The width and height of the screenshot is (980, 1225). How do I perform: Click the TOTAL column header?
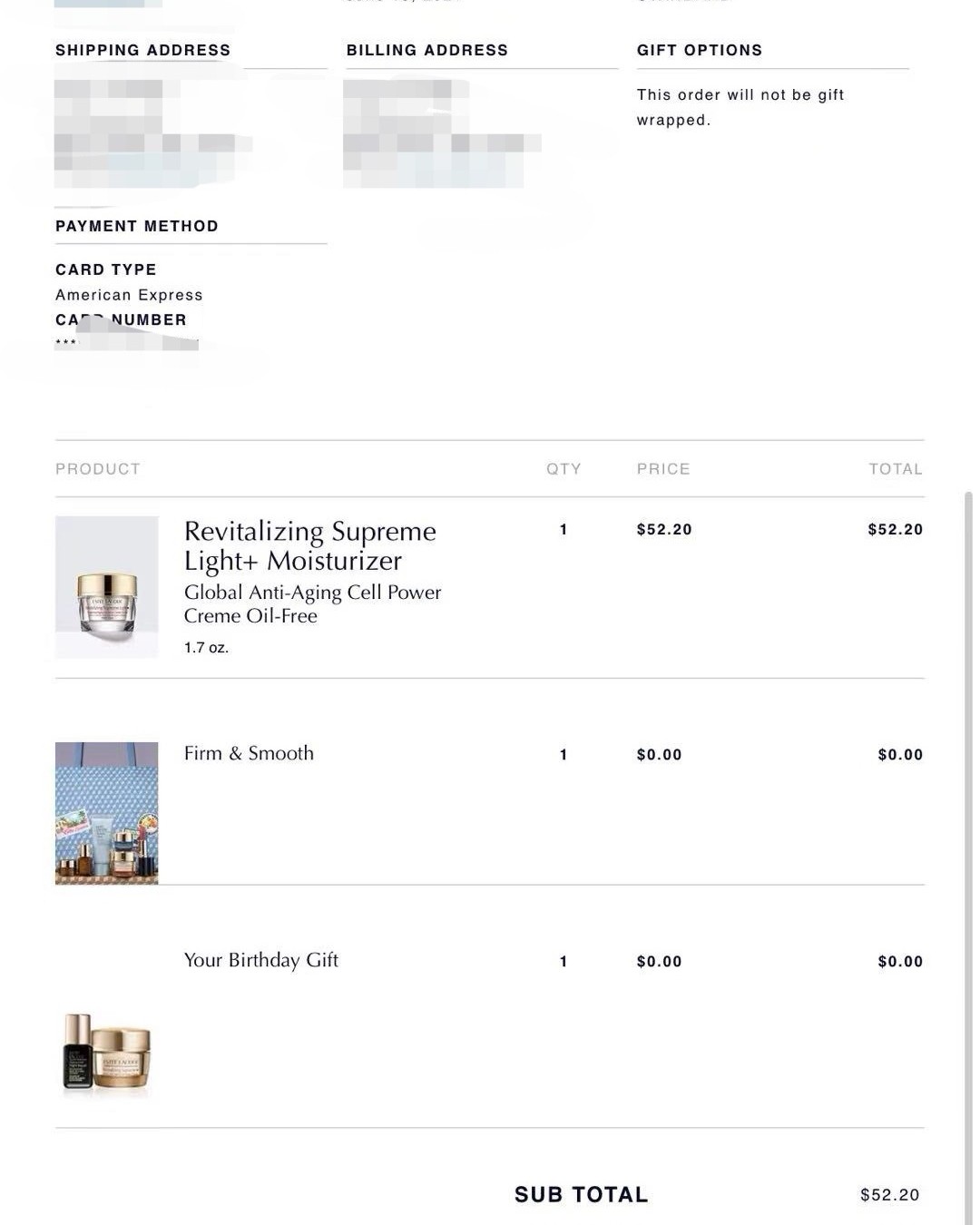pos(895,469)
